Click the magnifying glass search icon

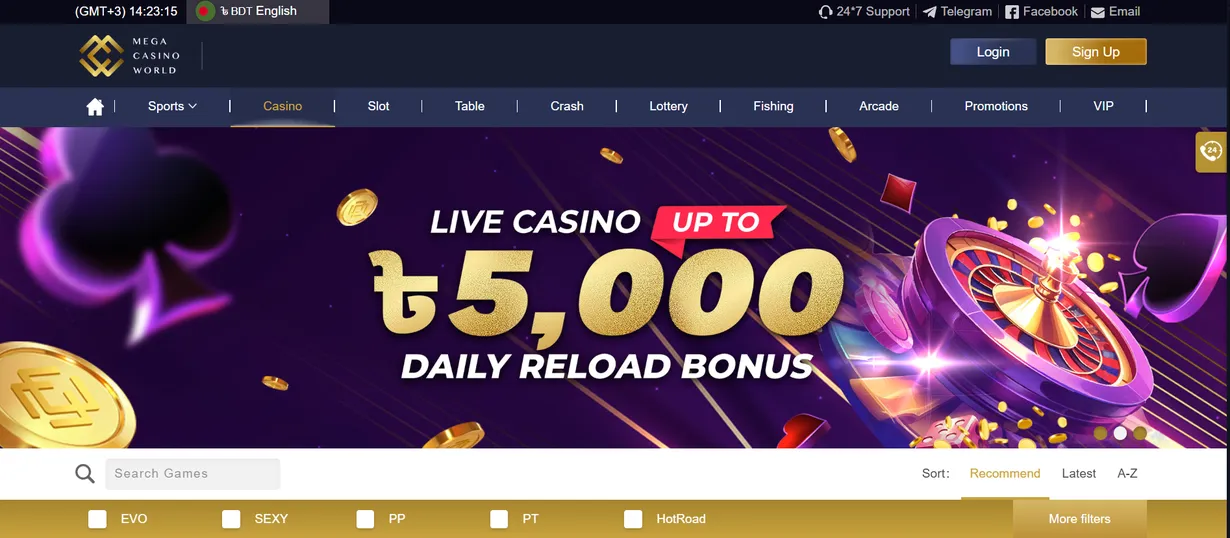point(85,474)
